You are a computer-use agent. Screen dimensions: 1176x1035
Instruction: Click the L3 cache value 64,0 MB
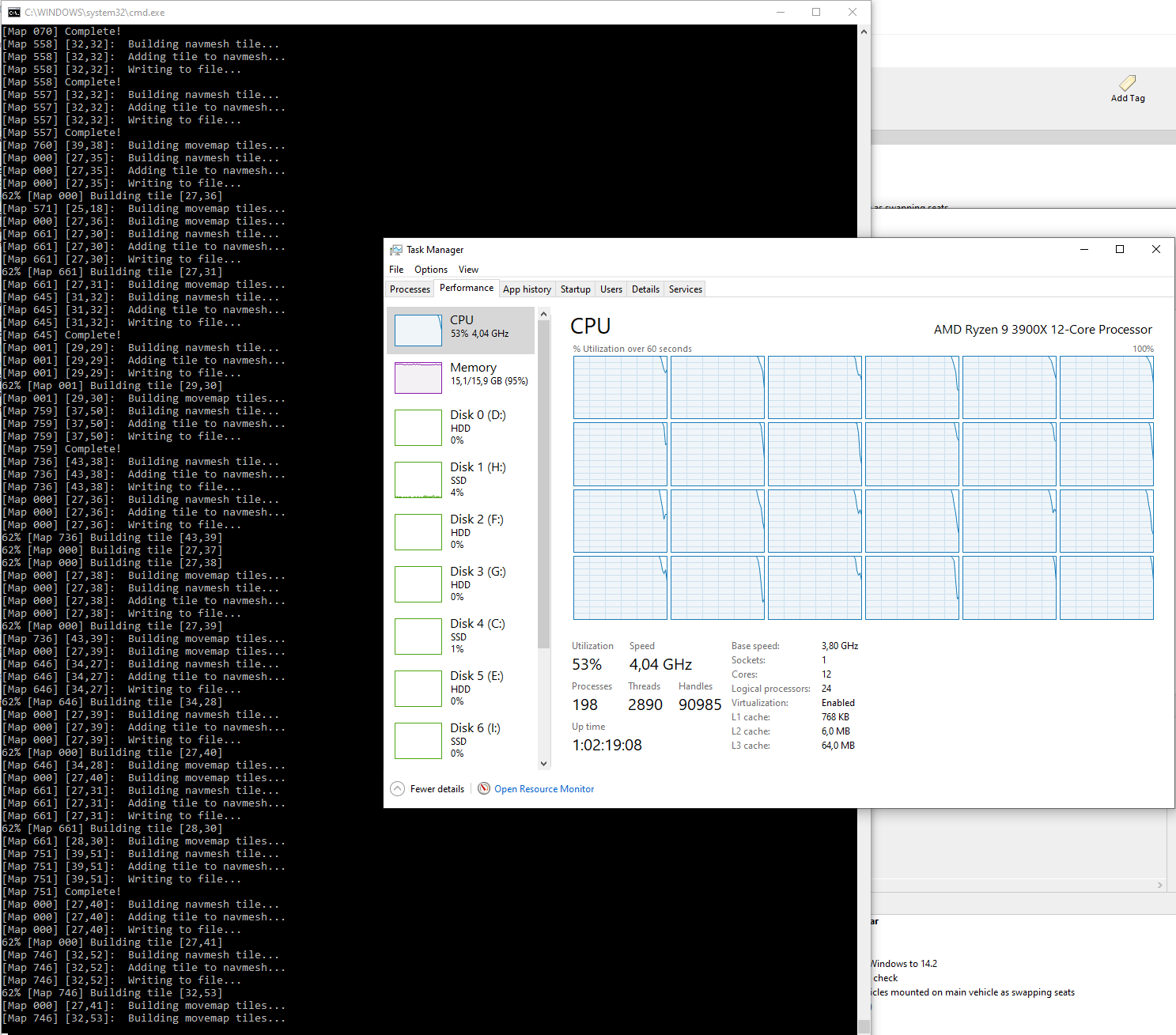pos(838,746)
